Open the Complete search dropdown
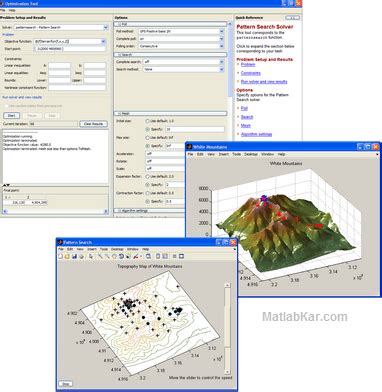This screenshot has width=382, height=392. click(x=221, y=62)
